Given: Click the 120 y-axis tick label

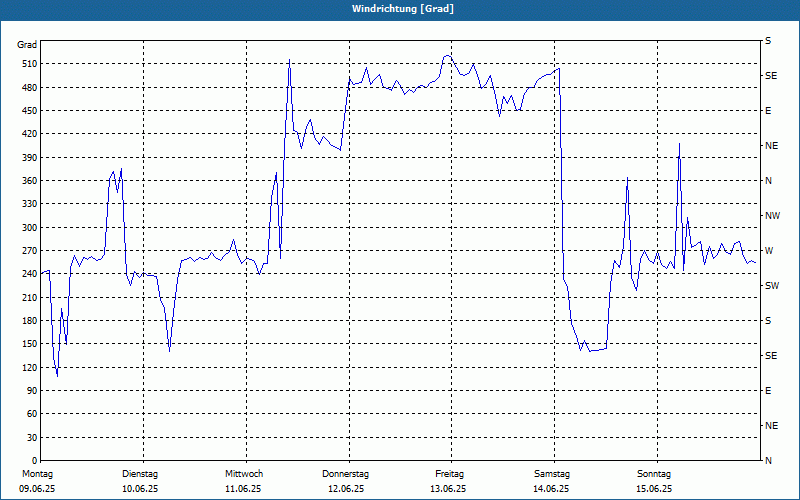Looking at the screenshot, I should click(30, 367).
